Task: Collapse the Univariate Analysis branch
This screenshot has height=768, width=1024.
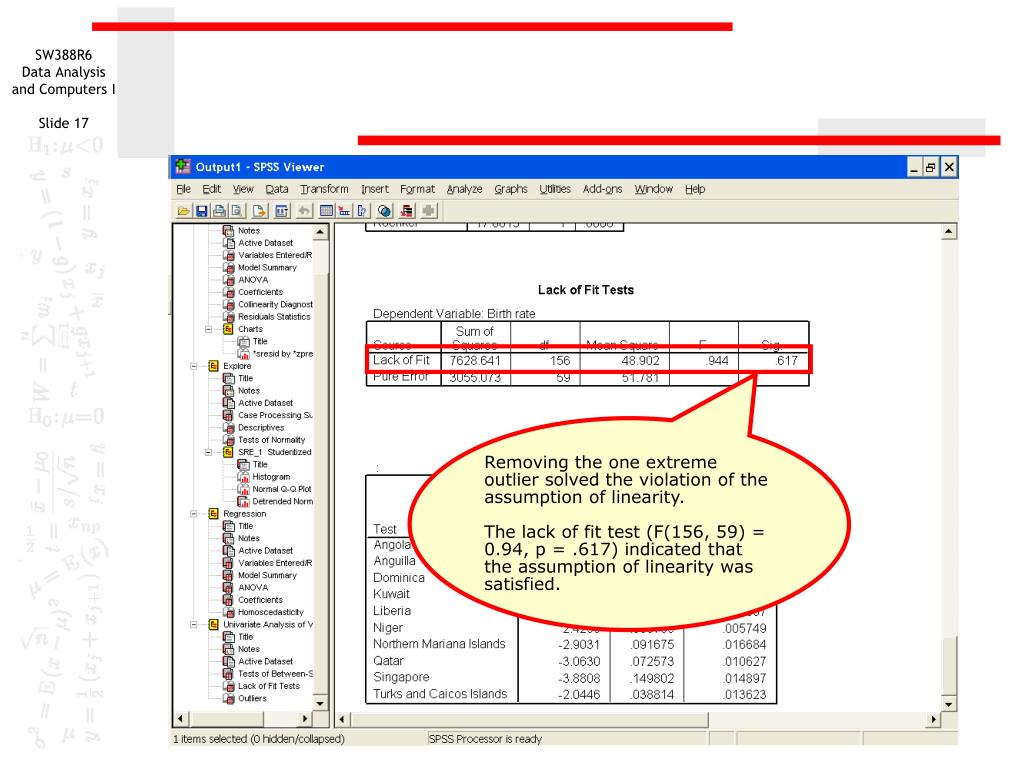Action: pos(194,625)
